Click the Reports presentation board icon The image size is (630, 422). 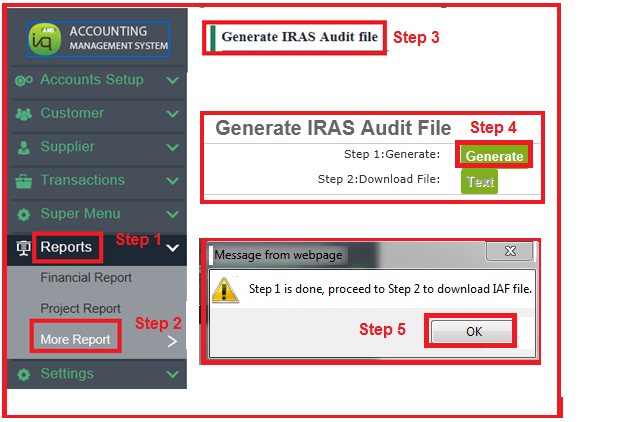(25, 248)
